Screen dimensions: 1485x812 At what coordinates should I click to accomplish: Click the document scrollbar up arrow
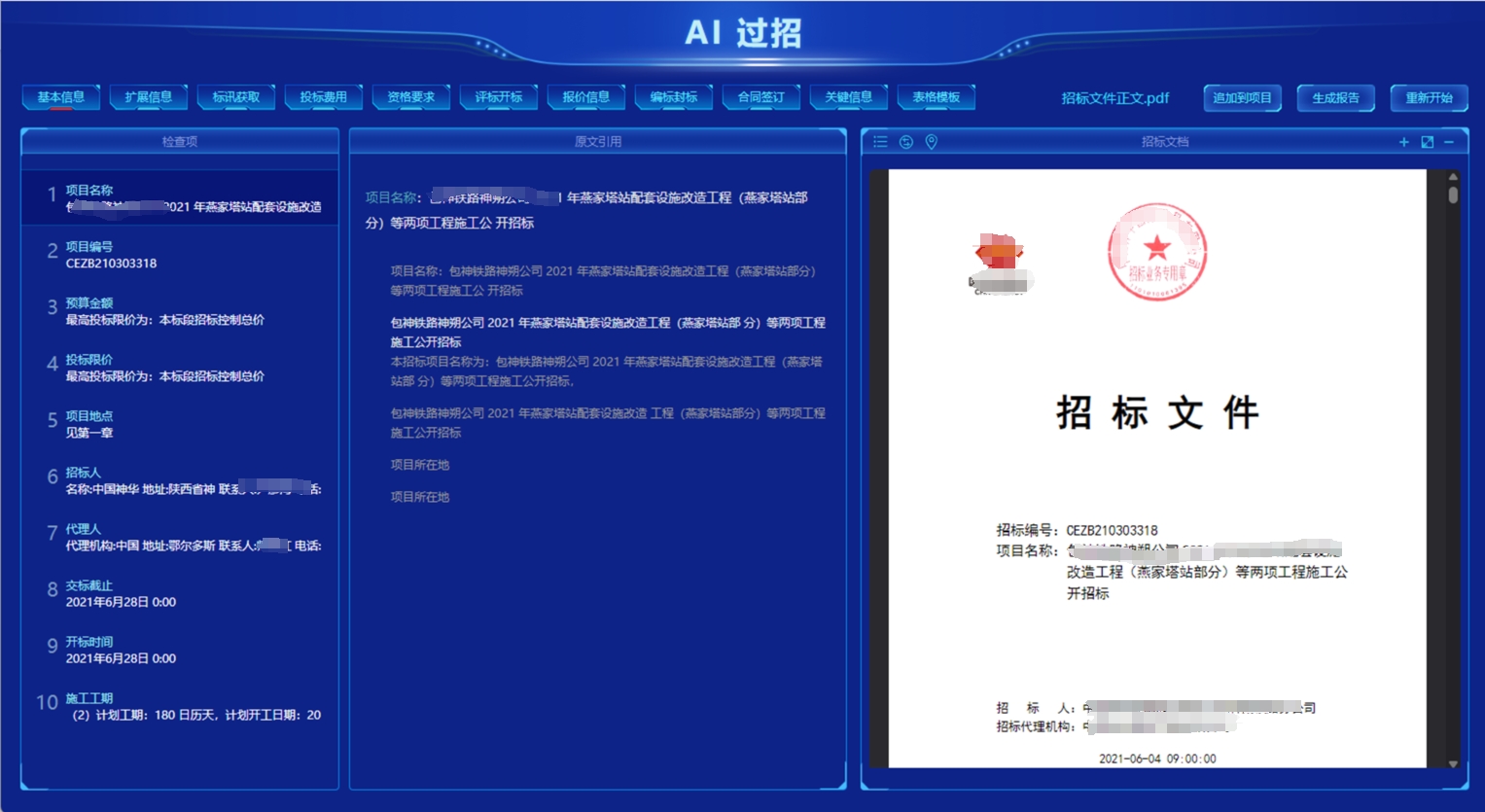[x=1453, y=177]
